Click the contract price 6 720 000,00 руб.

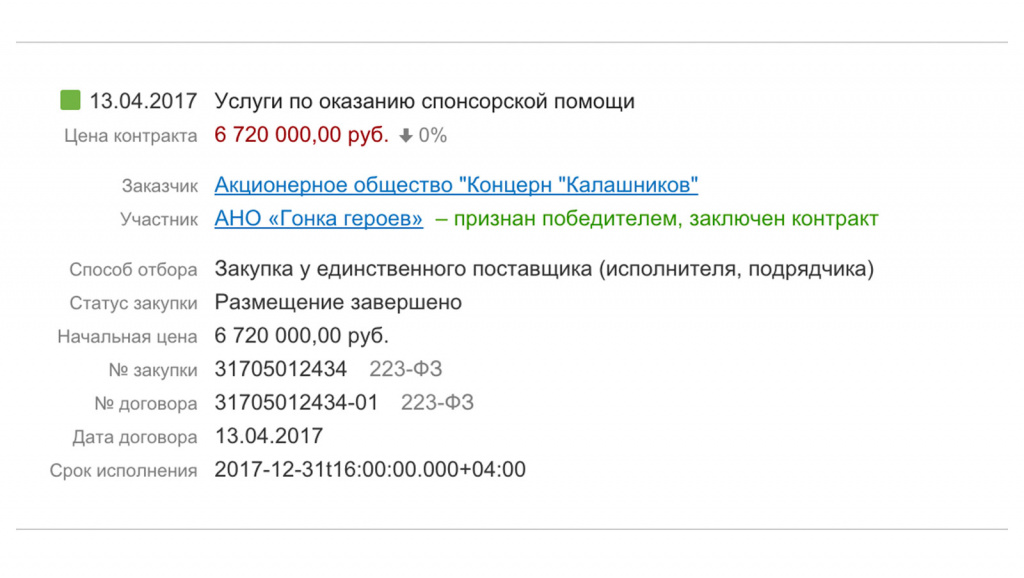pyautogui.click(x=301, y=135)
